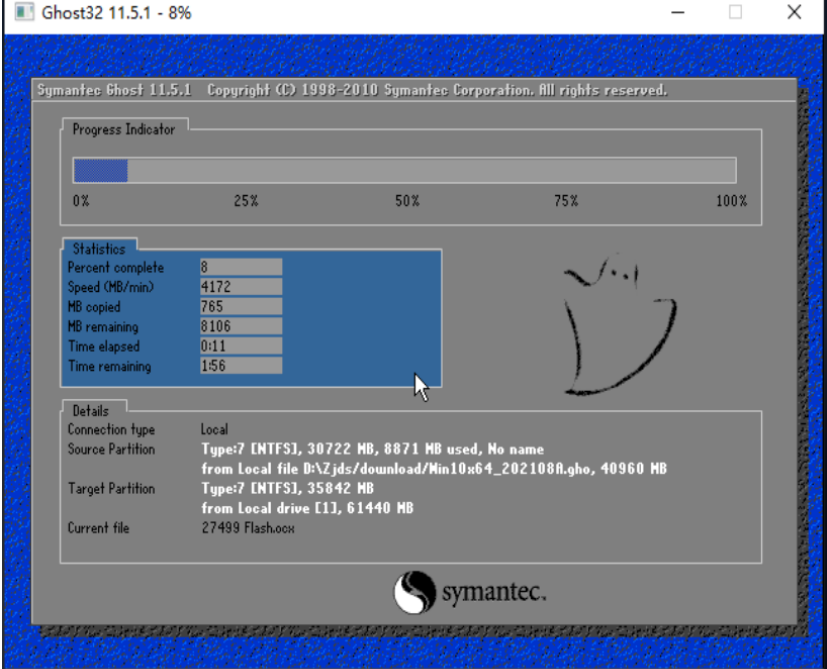
Task: Select the Statistics panel heading
Action: (x=99, y=249)
